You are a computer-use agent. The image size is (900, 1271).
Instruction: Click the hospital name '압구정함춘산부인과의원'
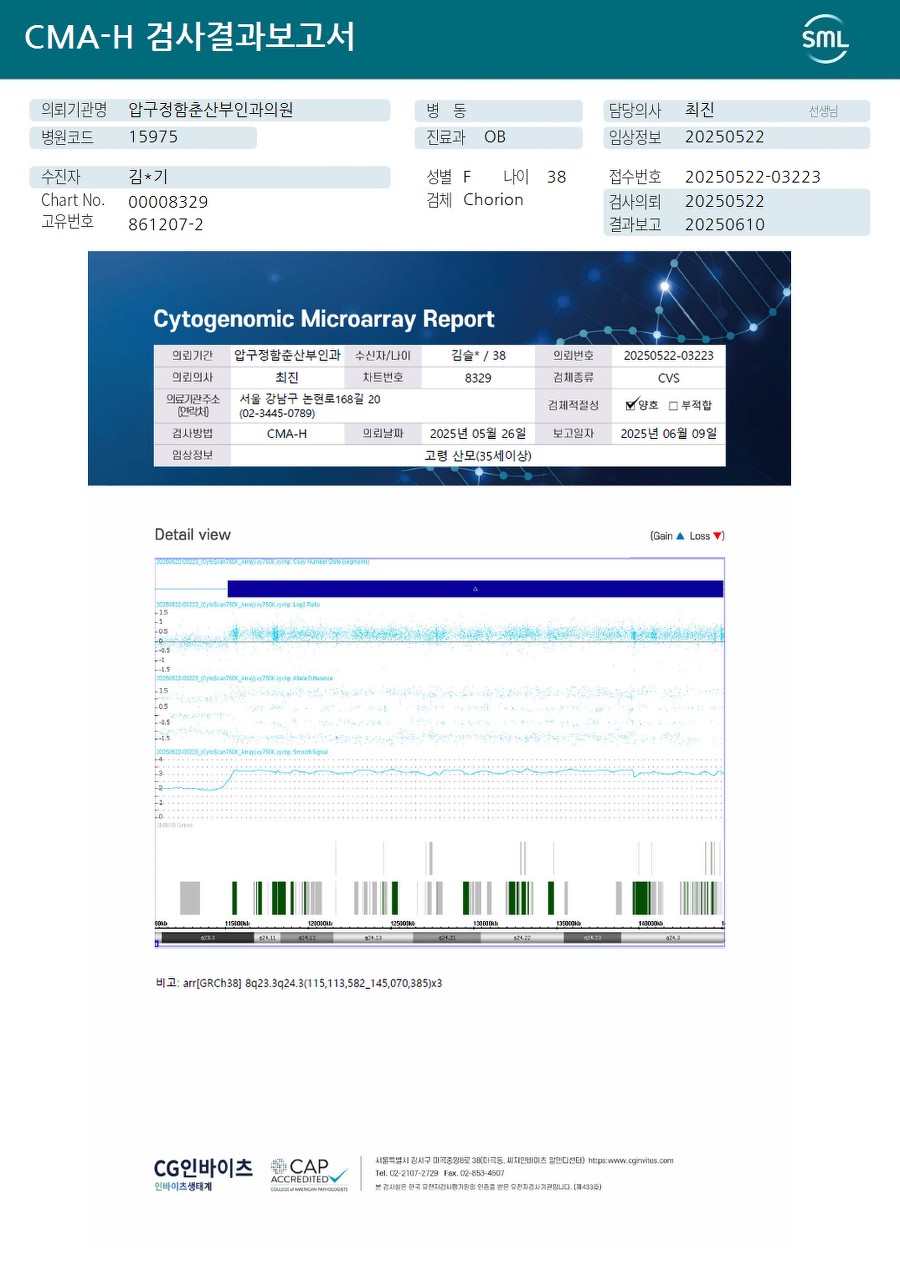(211, 110)
